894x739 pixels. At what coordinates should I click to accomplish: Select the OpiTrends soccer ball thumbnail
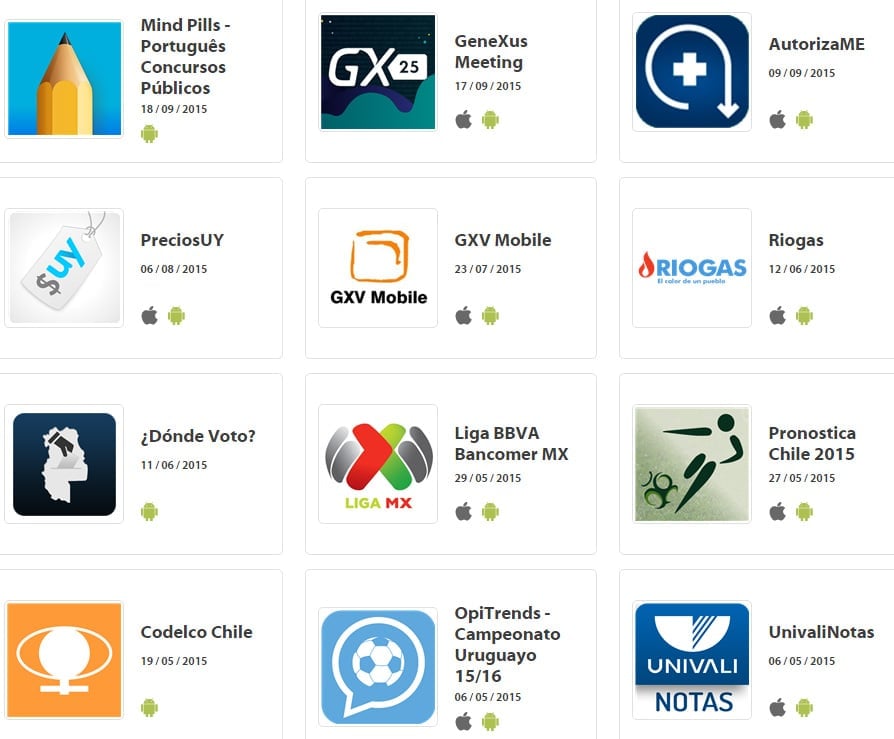click(x=378, y=667)
